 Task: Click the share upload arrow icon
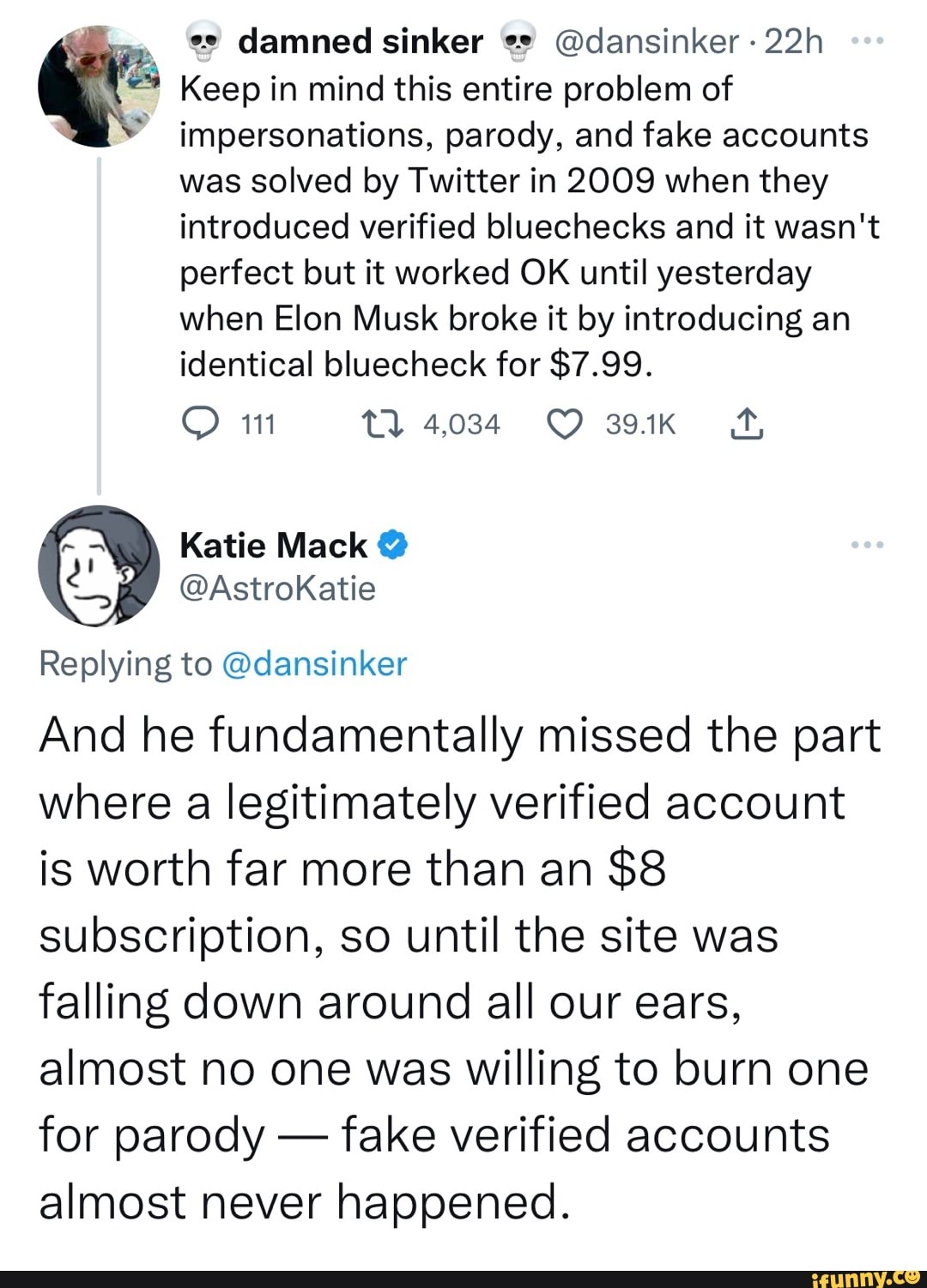coord(746,424)
